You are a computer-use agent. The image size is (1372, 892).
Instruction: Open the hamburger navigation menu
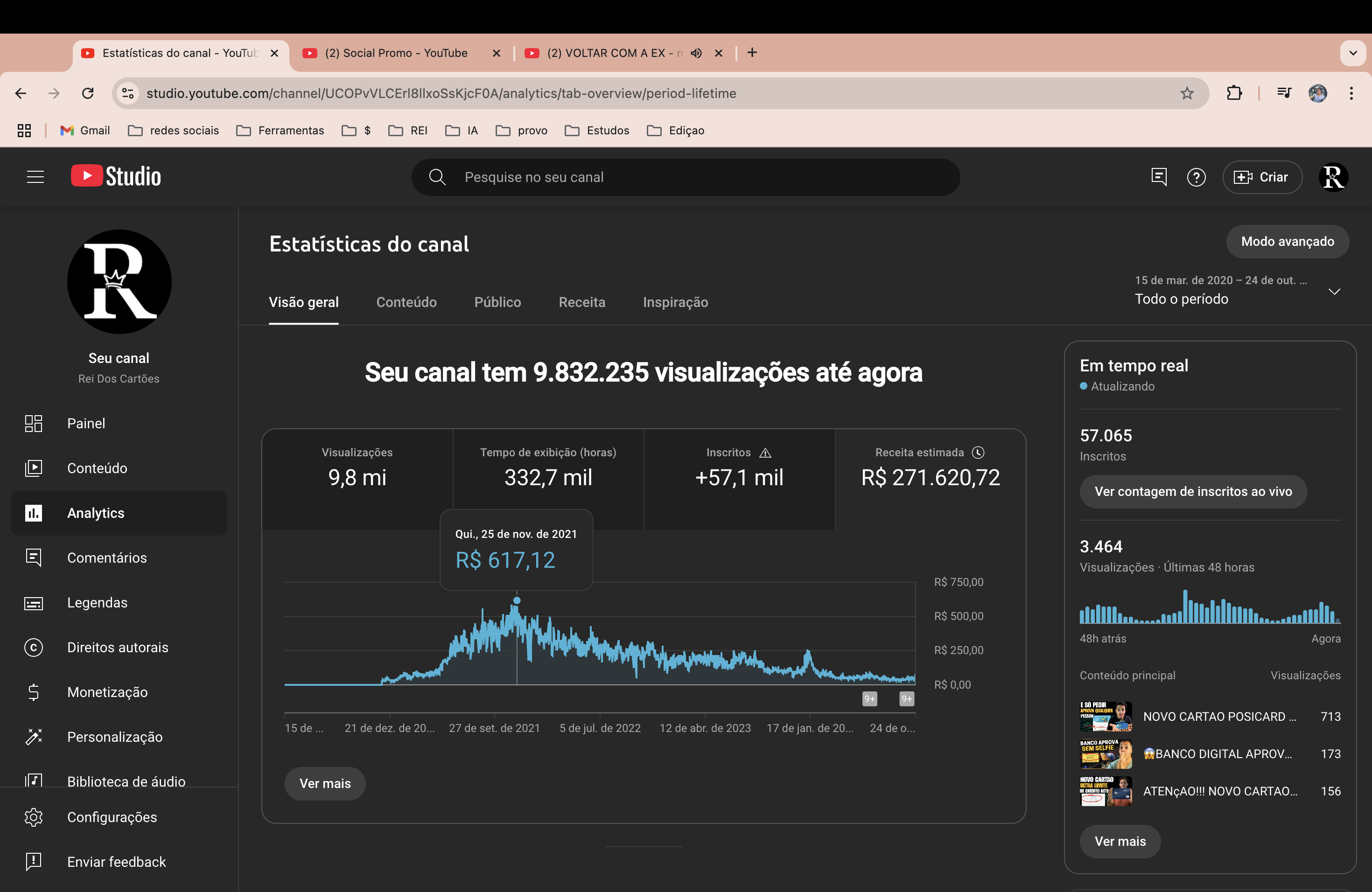(x=35, y=177)
